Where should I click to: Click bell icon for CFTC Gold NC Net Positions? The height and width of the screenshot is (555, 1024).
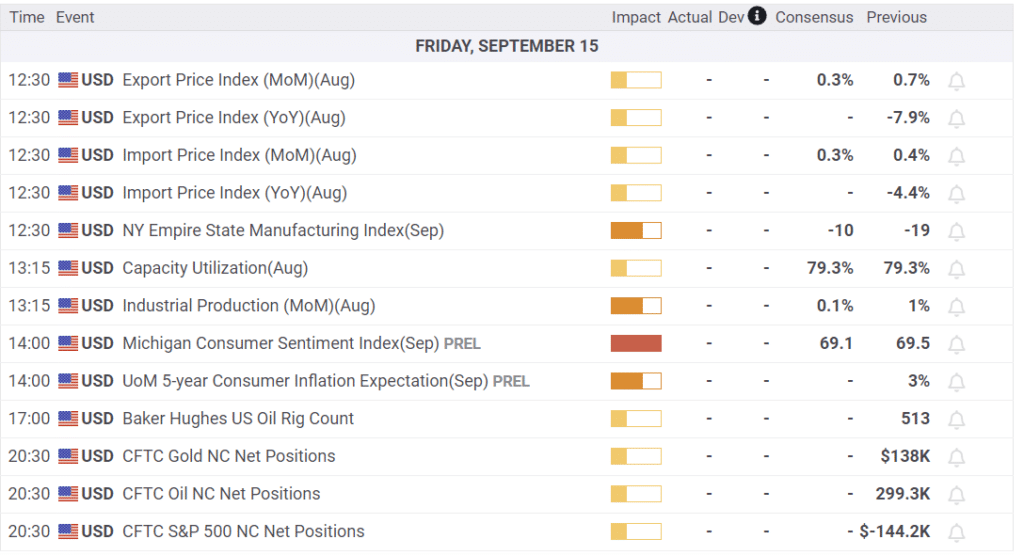(956, 457)
